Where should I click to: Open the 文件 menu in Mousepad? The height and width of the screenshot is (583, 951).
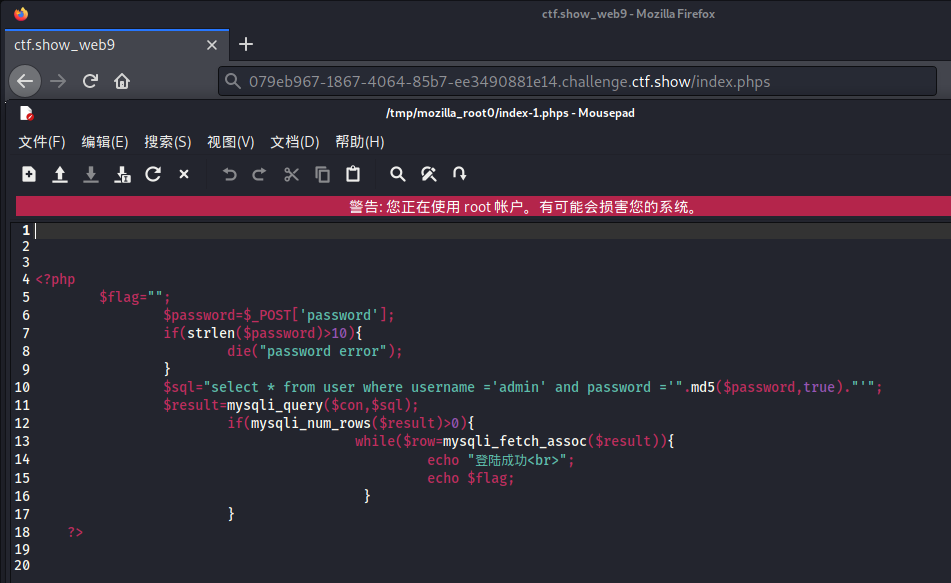coord(42,142)
